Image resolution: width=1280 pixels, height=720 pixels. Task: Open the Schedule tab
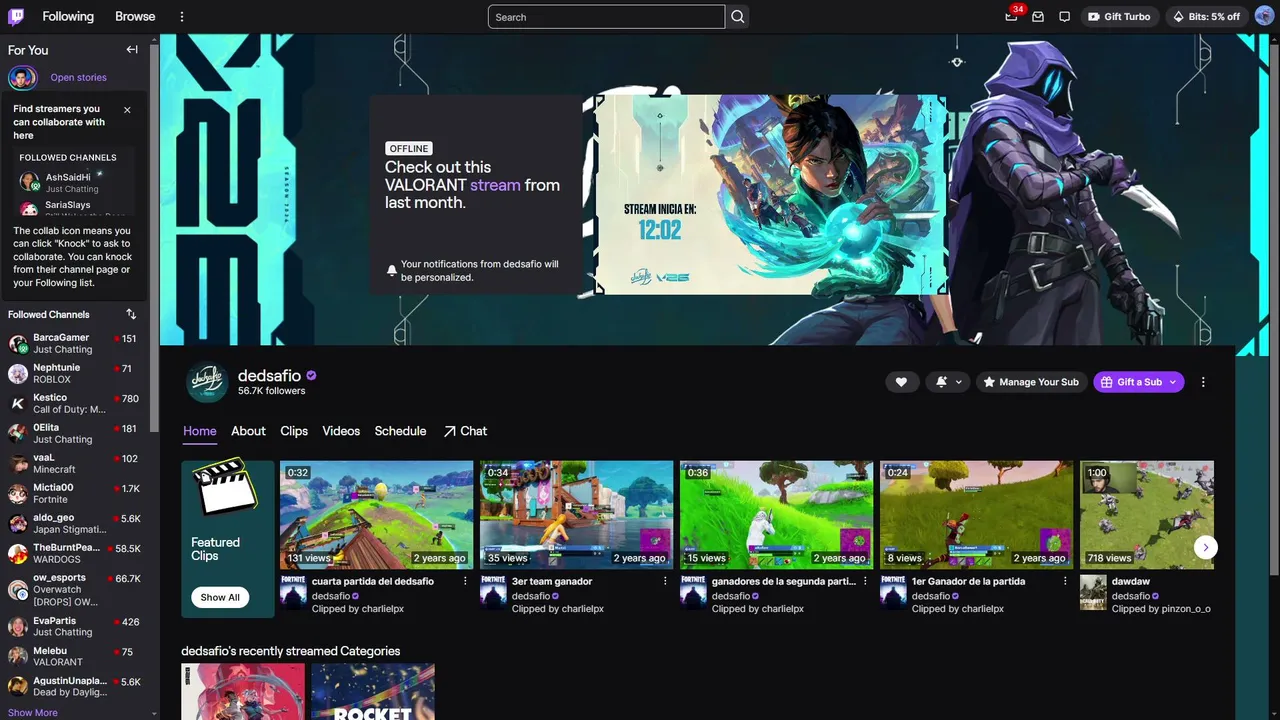click(400, 431)
